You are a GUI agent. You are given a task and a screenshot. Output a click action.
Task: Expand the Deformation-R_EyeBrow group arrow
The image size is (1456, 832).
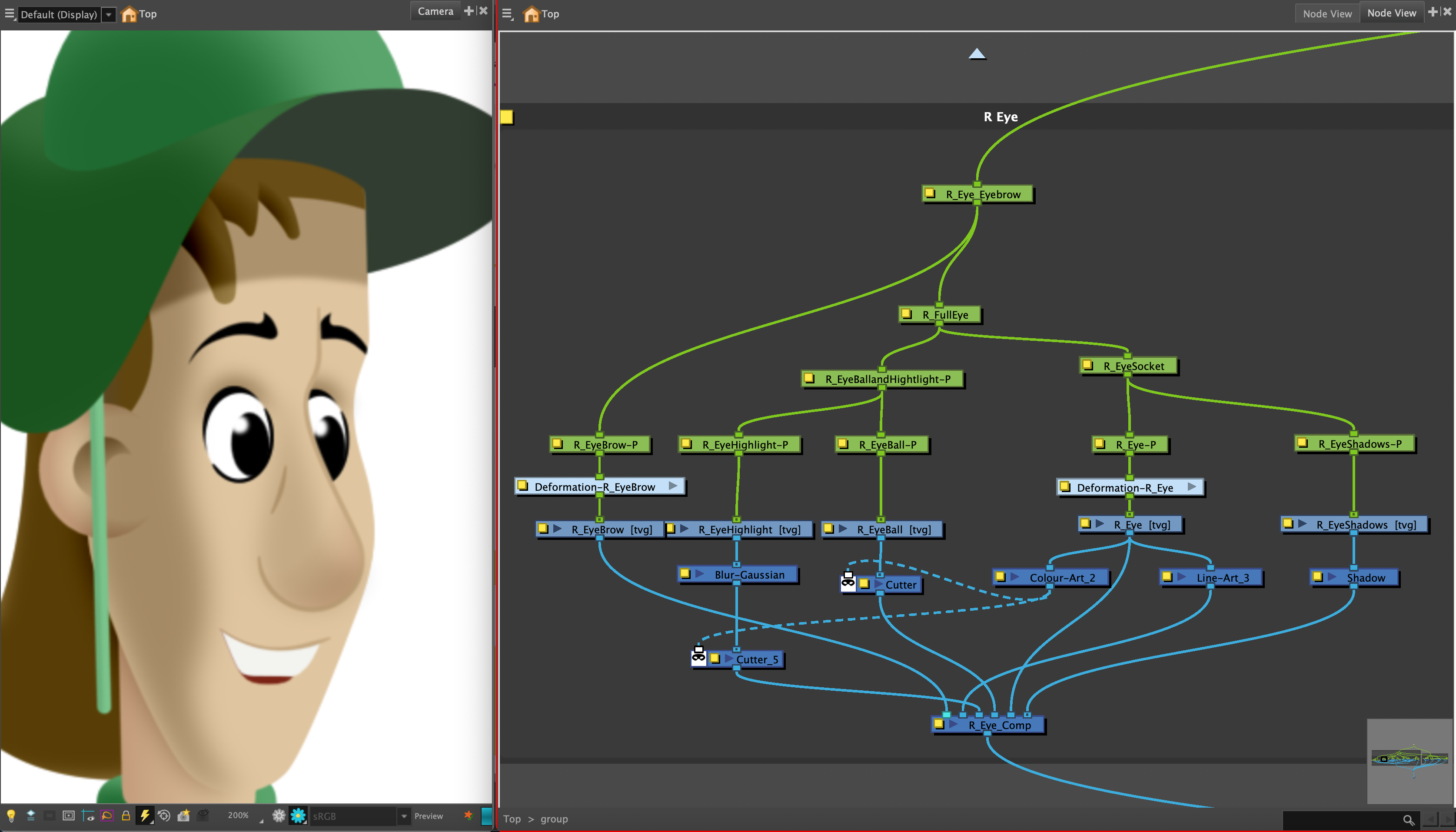(x=673, y=486)
